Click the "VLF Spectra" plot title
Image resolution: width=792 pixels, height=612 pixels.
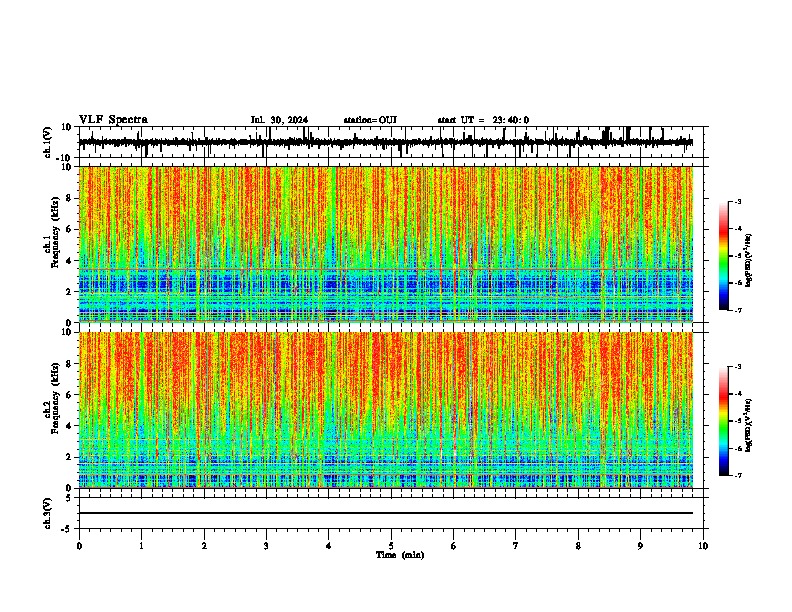pos(113,120)
